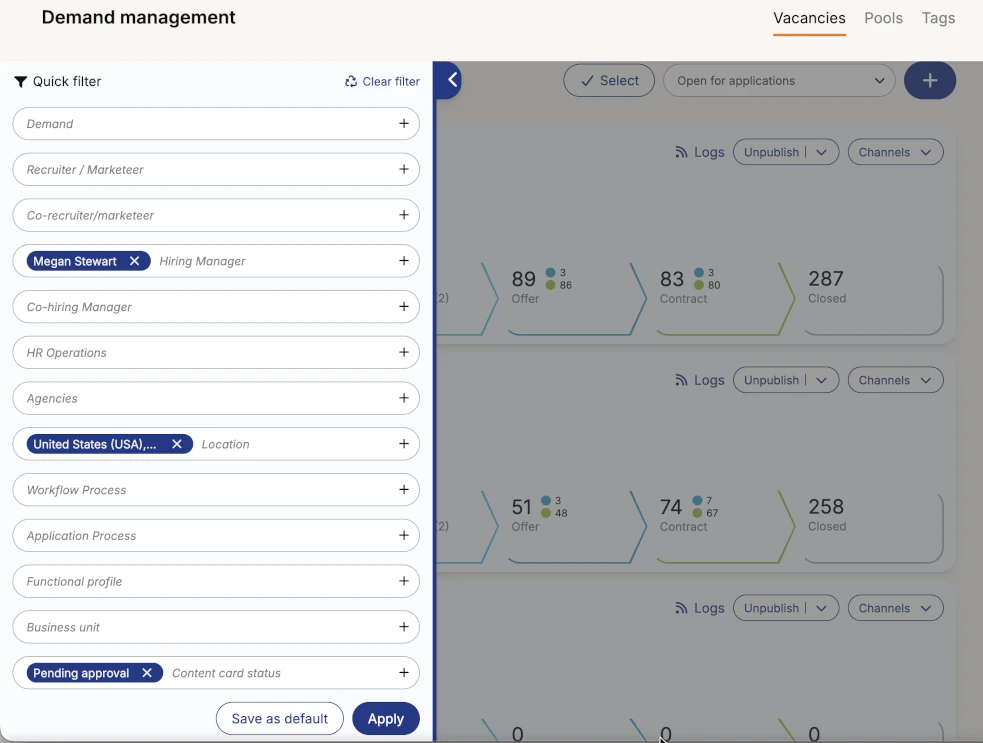Screen dimensions: 983x743
Task: Expand Channels dropdown on third vacancy card
Action: pos(895,608)
